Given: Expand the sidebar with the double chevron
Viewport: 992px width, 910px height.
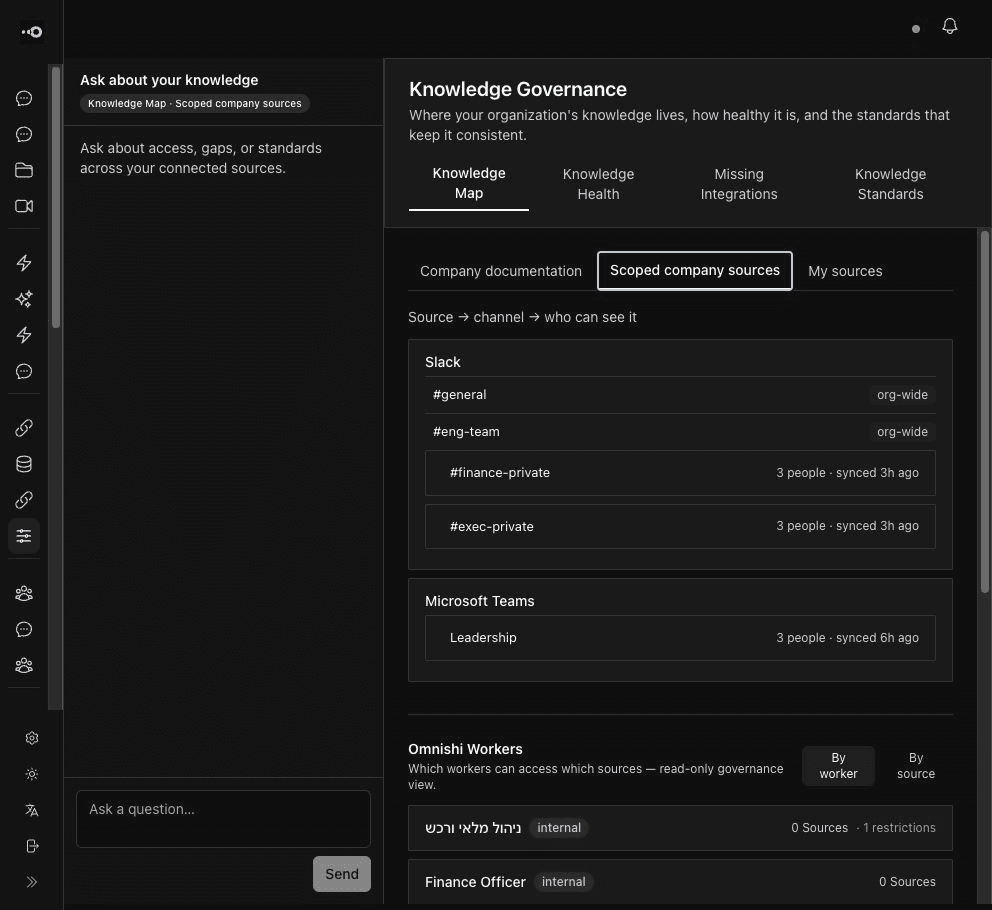Looking at the screenshot, I should point(32,882).
